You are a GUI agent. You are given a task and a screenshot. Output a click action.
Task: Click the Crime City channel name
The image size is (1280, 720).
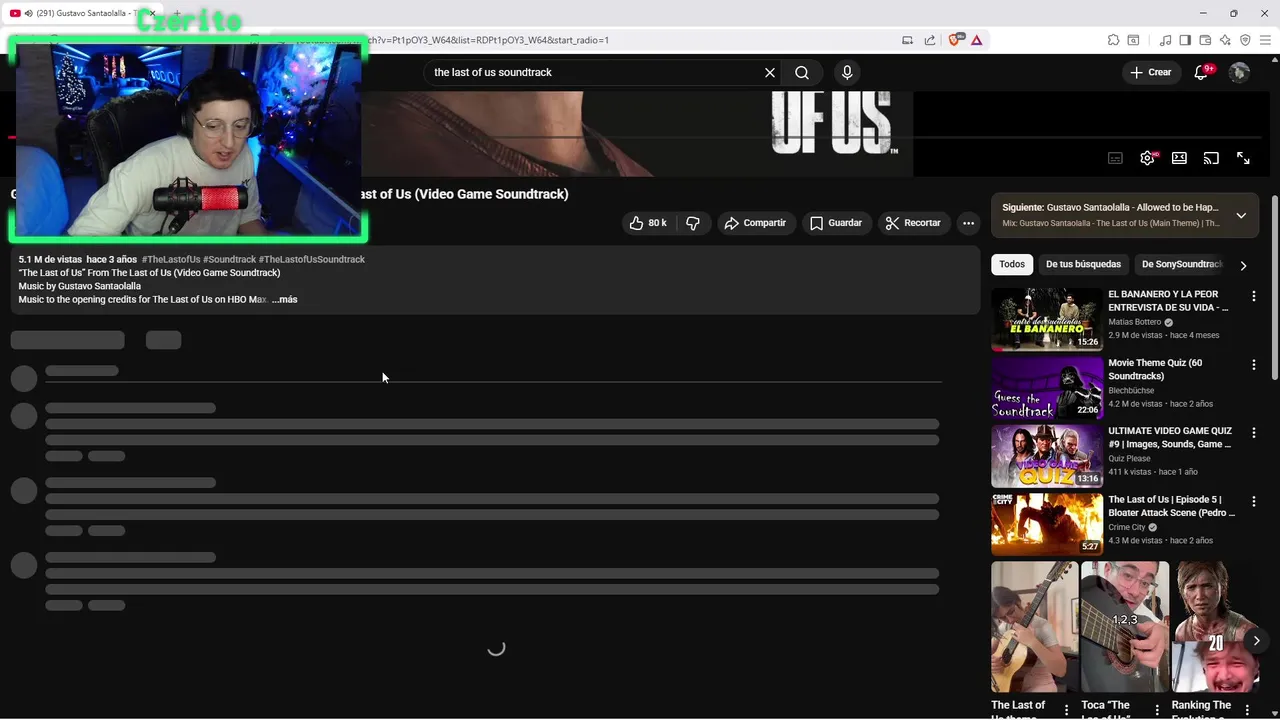(x=1127, y=527)
